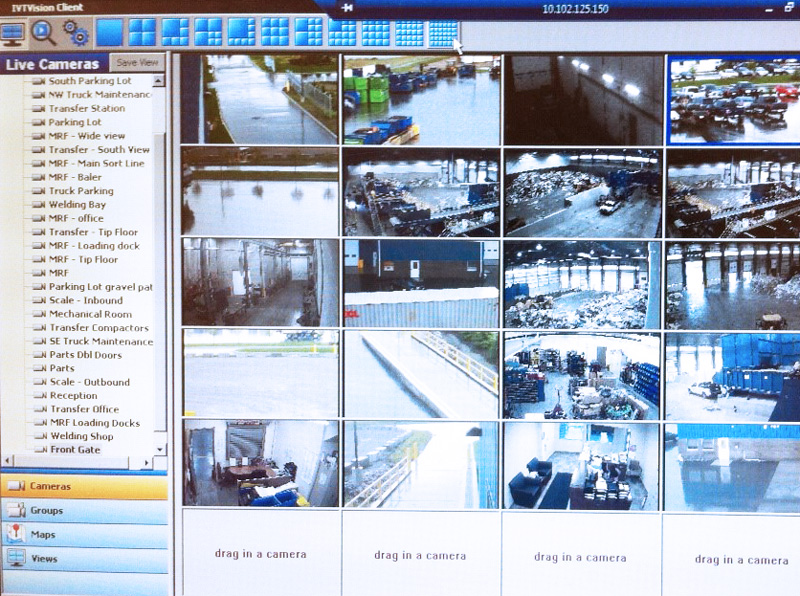Select the 3x3 grid layout icon

pos(275,33)
